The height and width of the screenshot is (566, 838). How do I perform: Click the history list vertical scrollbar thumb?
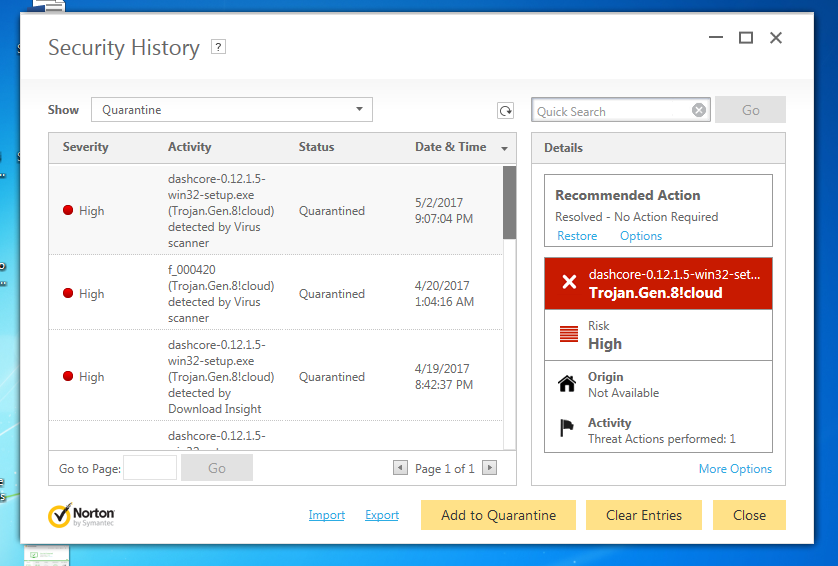pyautogui.click(x=509, y=203)
